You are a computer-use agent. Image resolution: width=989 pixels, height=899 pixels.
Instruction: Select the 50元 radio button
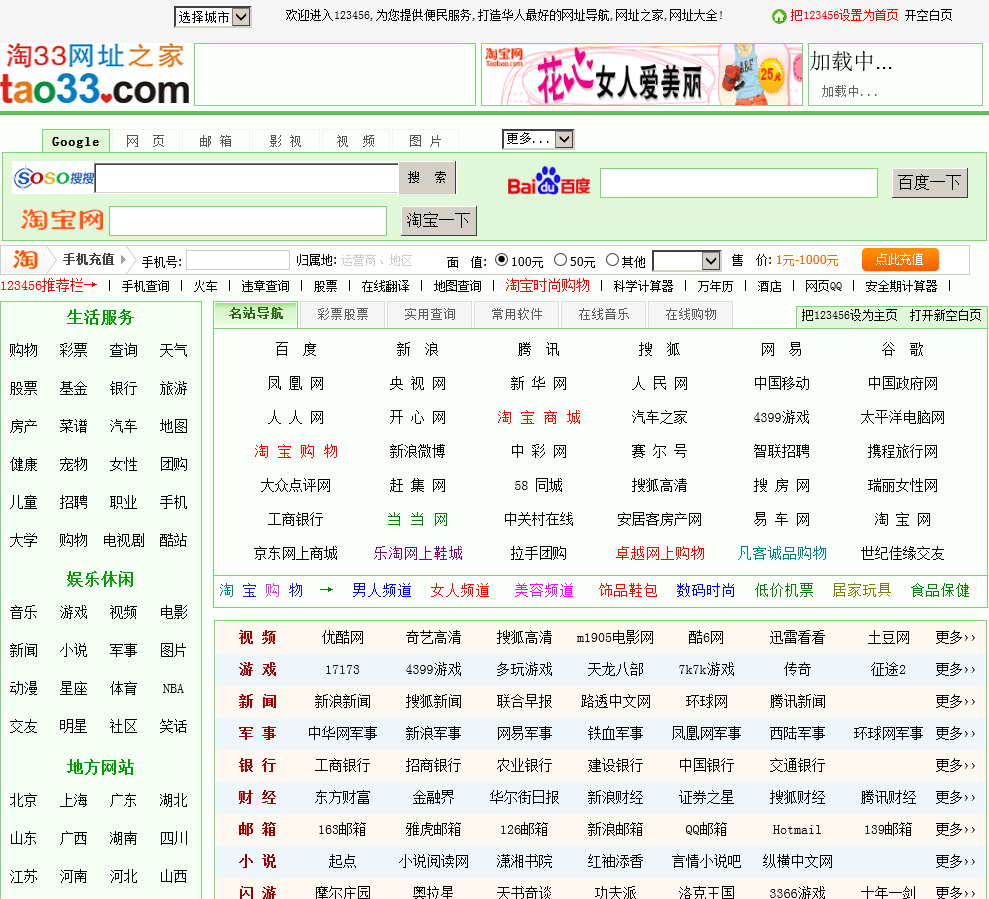click(x=560, y=260)
